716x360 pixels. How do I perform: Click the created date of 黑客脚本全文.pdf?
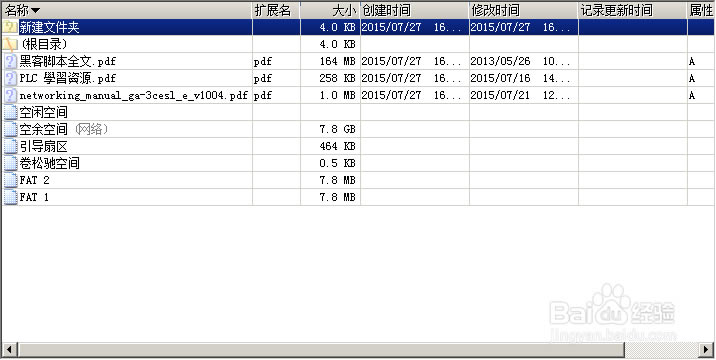[411, 61]
